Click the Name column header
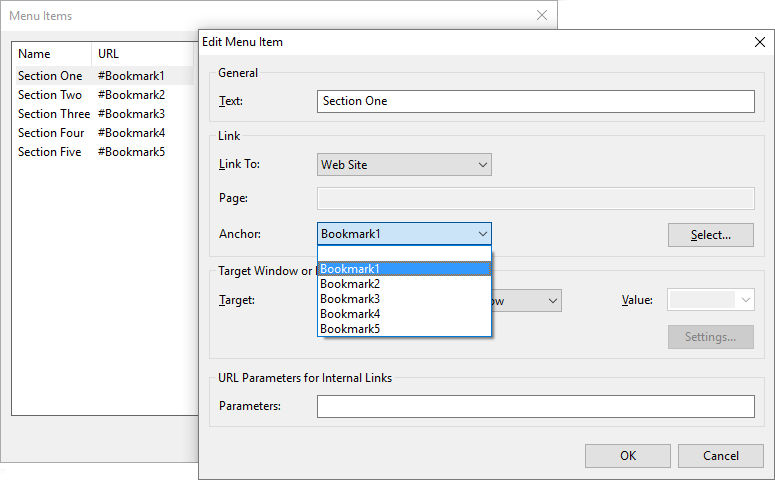The image size is (775, 480). [50, 54]
